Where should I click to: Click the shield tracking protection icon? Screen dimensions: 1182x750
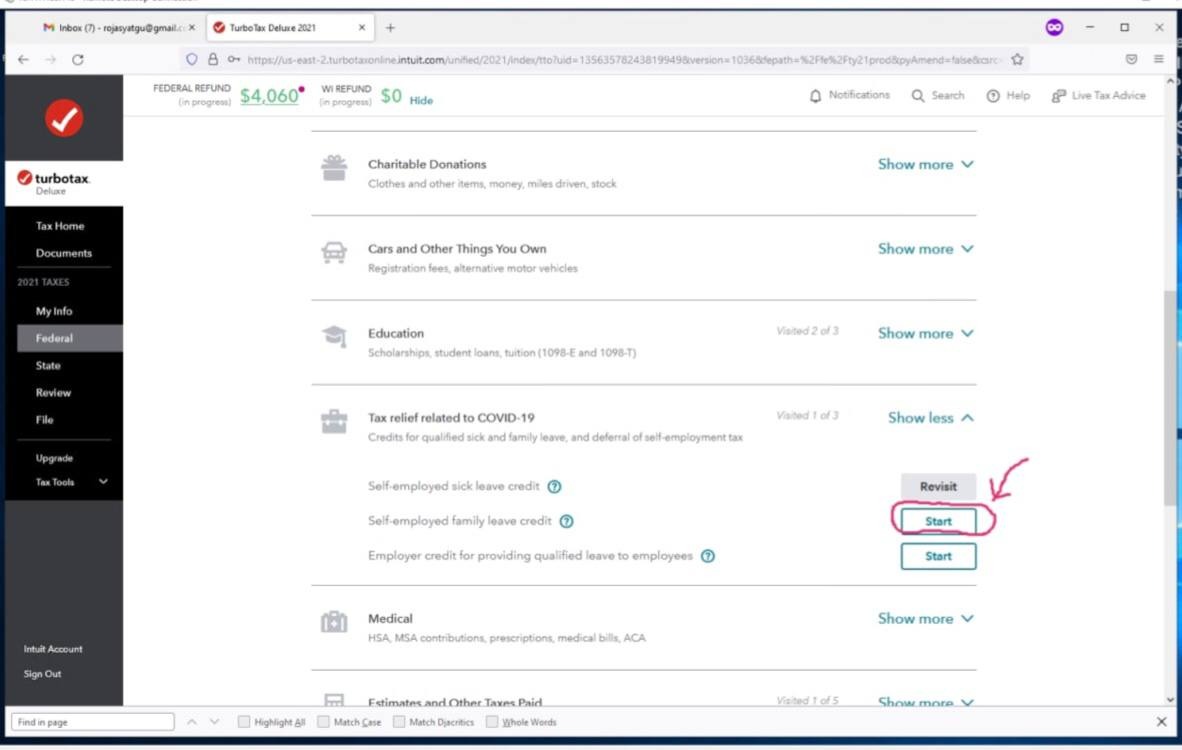191,59
